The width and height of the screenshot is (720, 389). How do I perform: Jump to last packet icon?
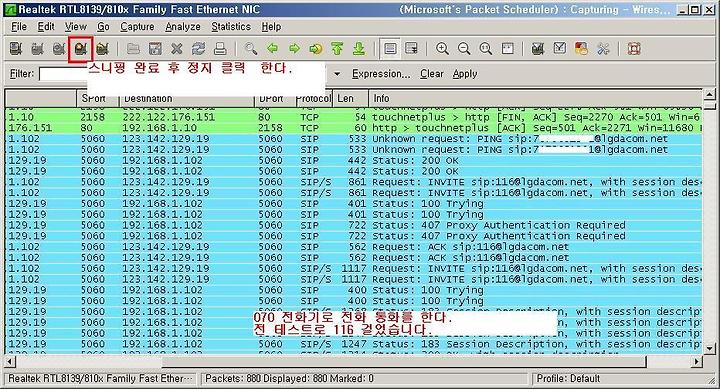(359, 49)
